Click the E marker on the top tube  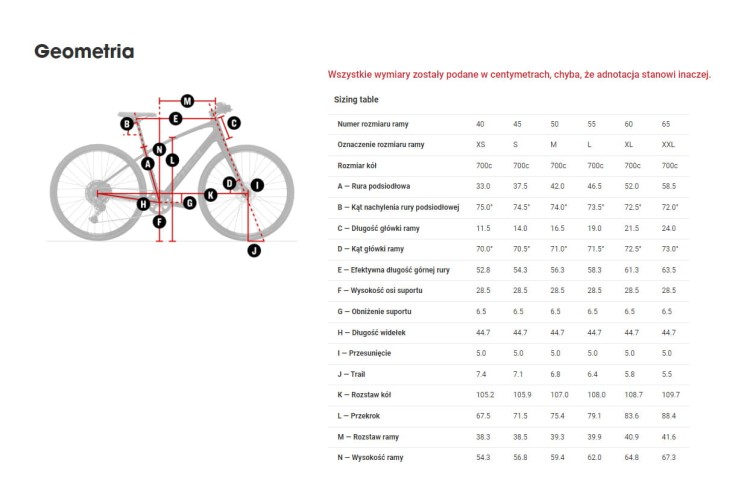coord(176,119)
